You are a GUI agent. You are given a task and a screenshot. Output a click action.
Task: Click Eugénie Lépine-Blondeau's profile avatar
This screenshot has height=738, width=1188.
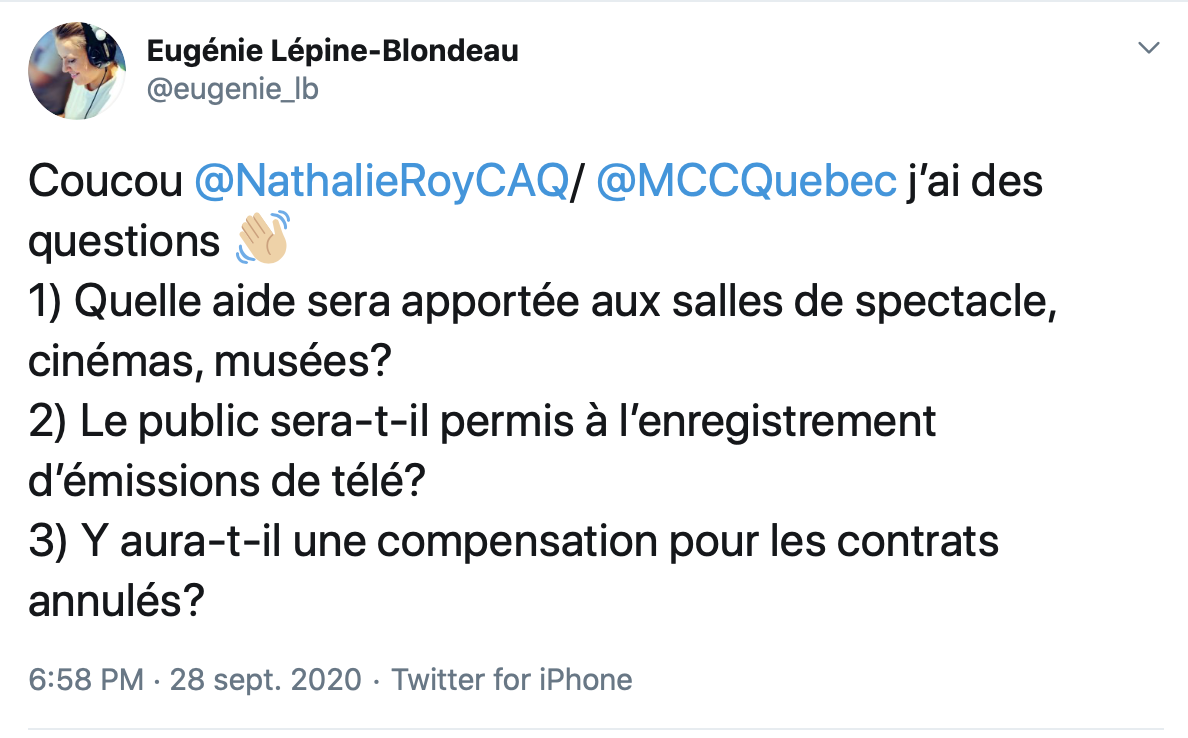click(x=77, y=70)
